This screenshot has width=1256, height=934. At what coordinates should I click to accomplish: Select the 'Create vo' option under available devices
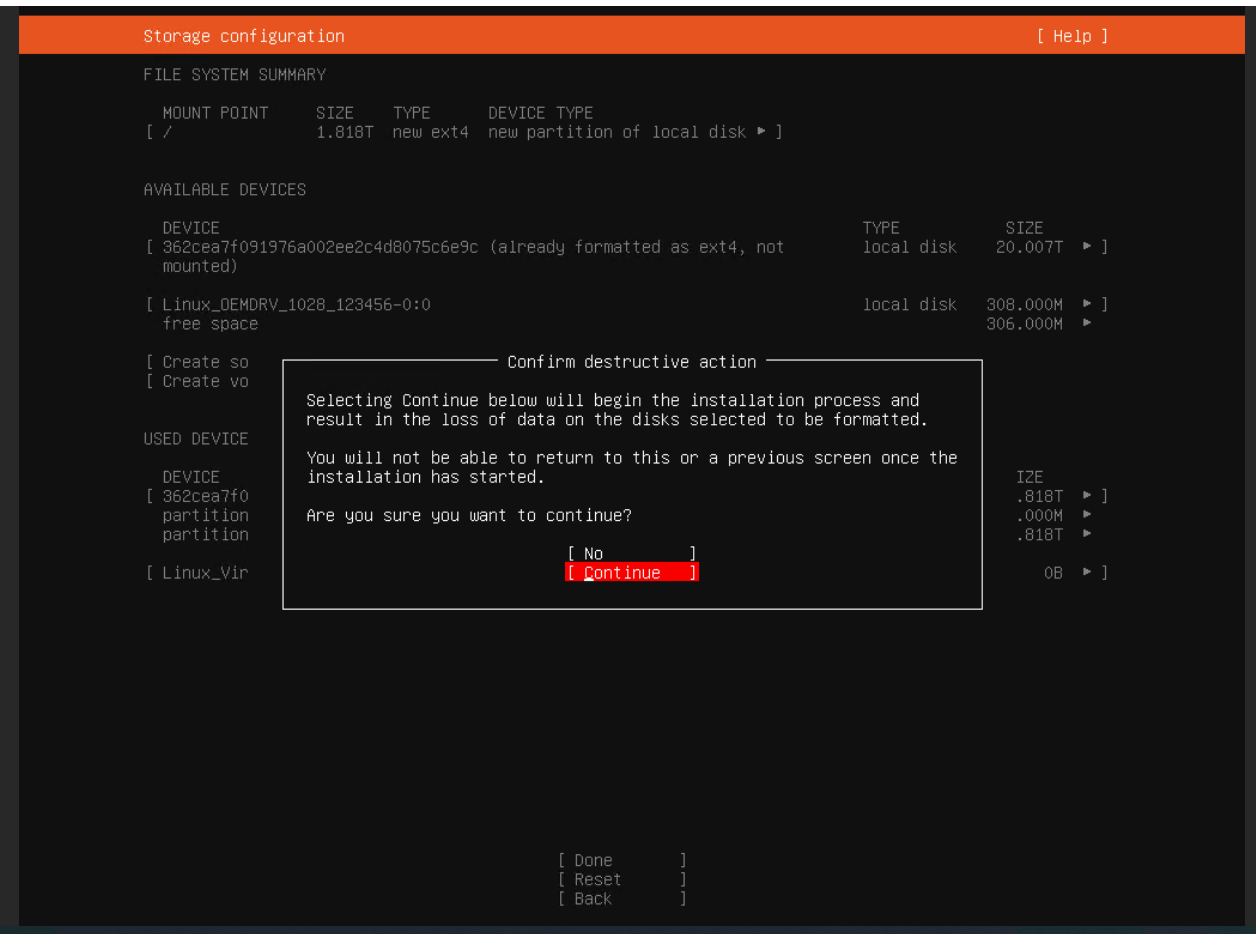coord(205,381)
